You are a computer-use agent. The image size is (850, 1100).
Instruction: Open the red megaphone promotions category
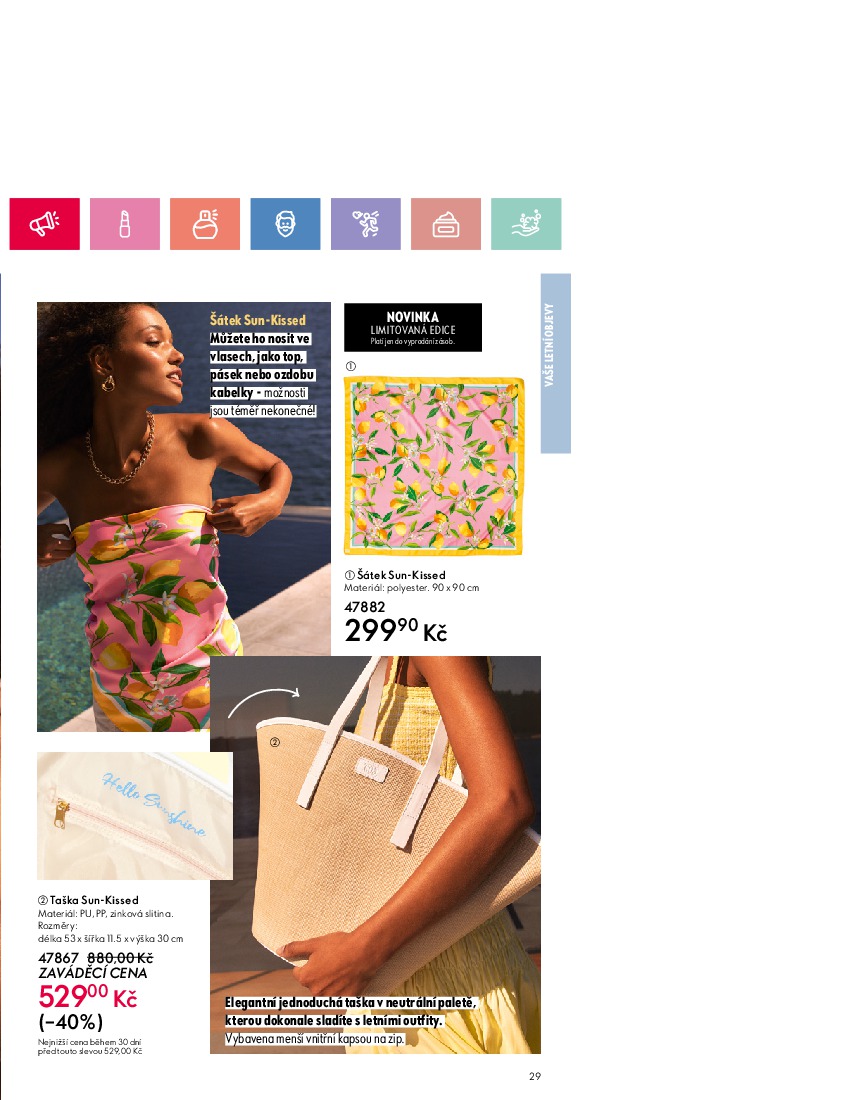tap(44, 224)
